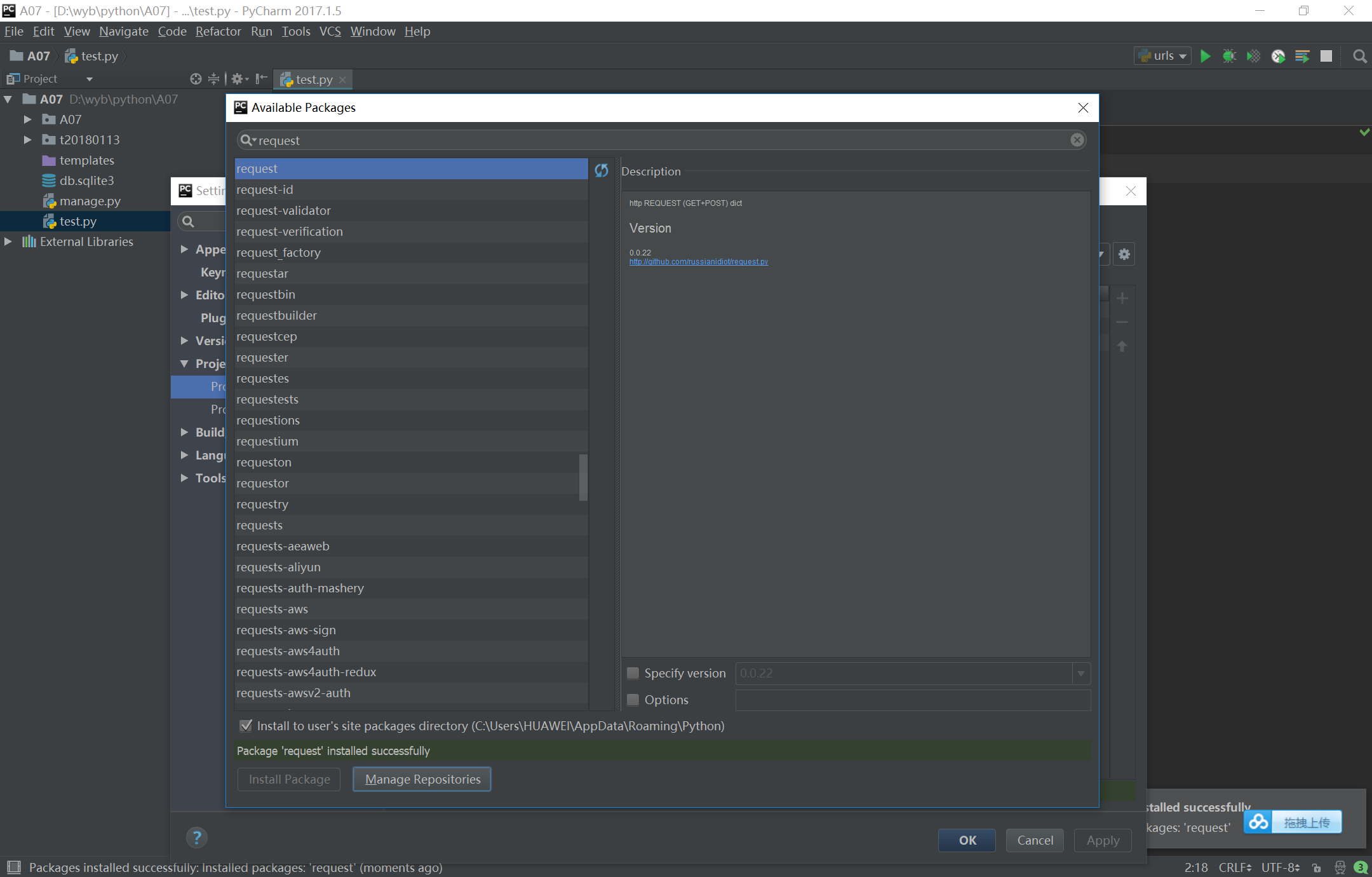Toggle Install to user's site packages checkbox
The width and height of the screenshot is (1372, 877).
click(246, 726)
